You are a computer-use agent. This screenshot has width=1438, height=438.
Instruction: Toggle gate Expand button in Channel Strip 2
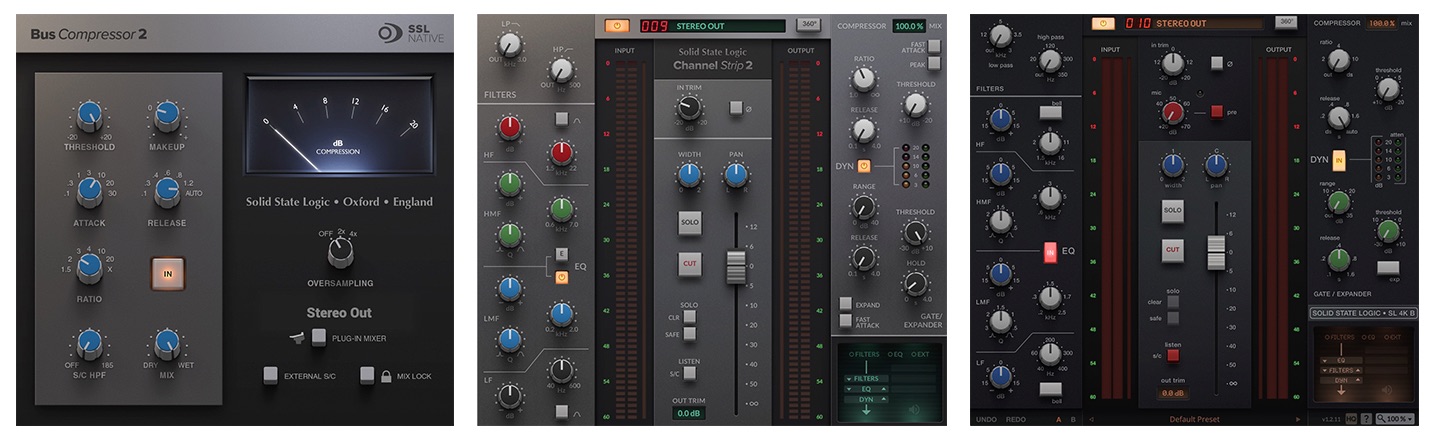tap(846, 303)
